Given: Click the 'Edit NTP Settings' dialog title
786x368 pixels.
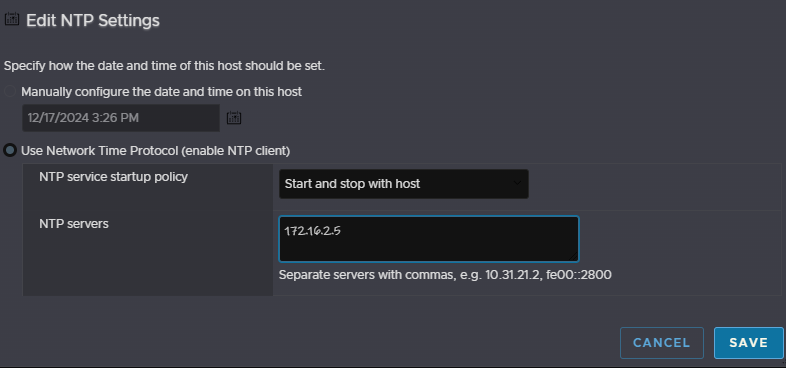Looking at the screenshot, I should tap(93, 21).
